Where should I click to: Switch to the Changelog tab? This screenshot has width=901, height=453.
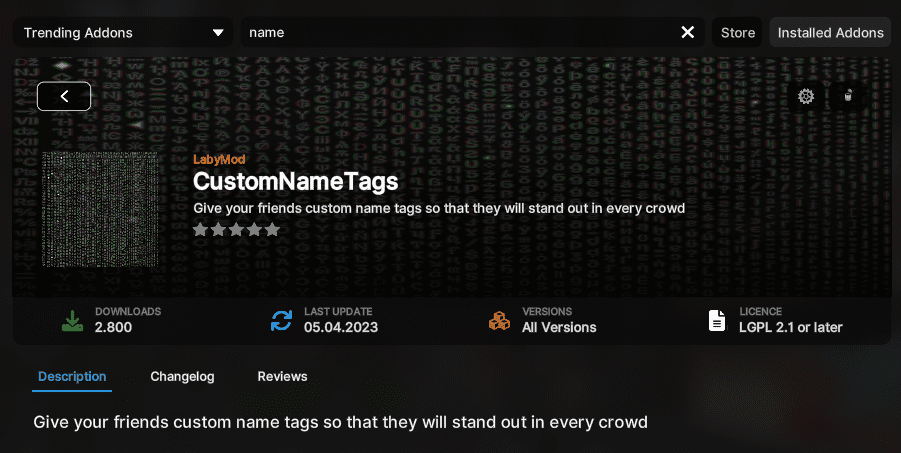coord(182,377)
